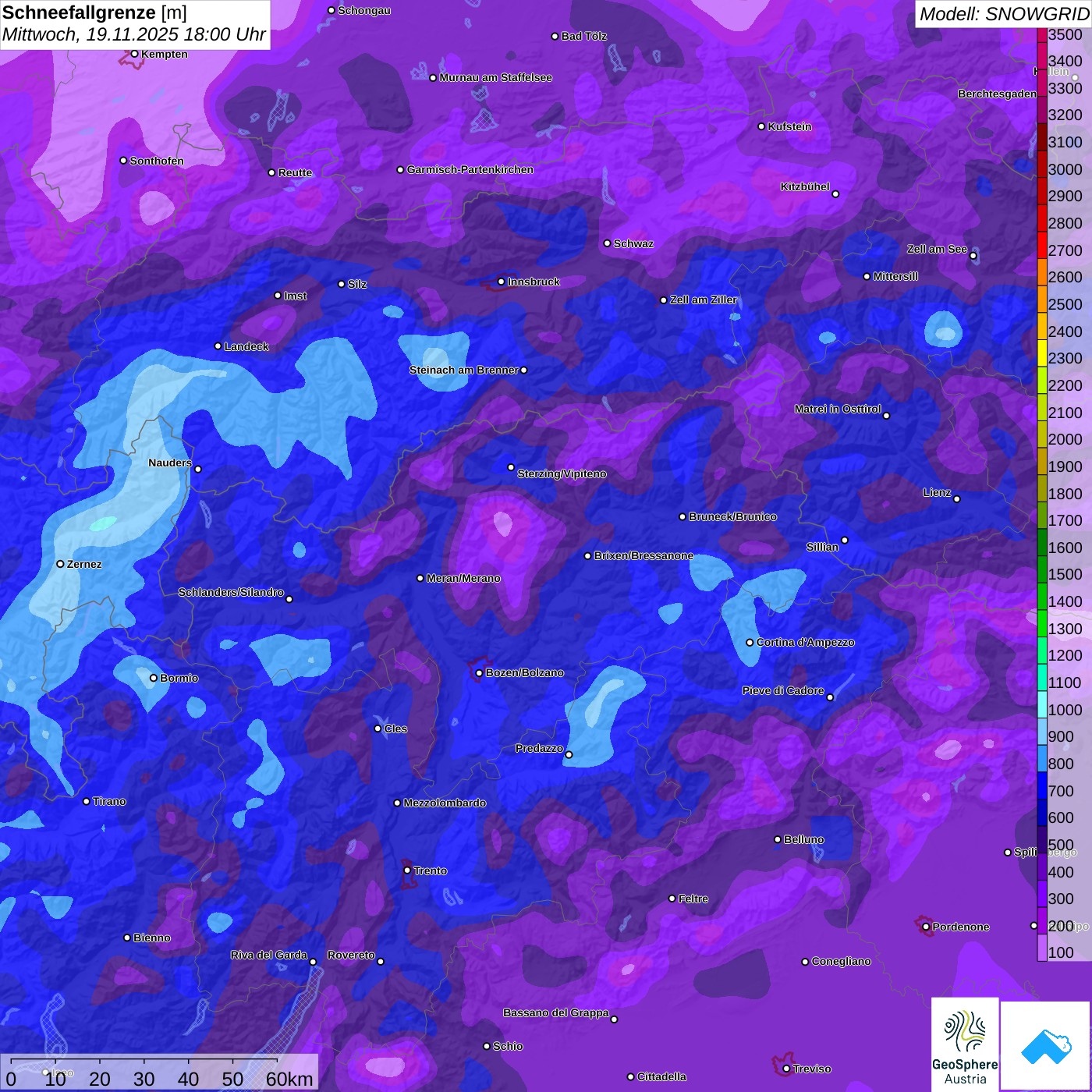This screenshot has height=1092, width=1092.
Task: Click the Schlanders/Silandro label
Action: [231, 592]
